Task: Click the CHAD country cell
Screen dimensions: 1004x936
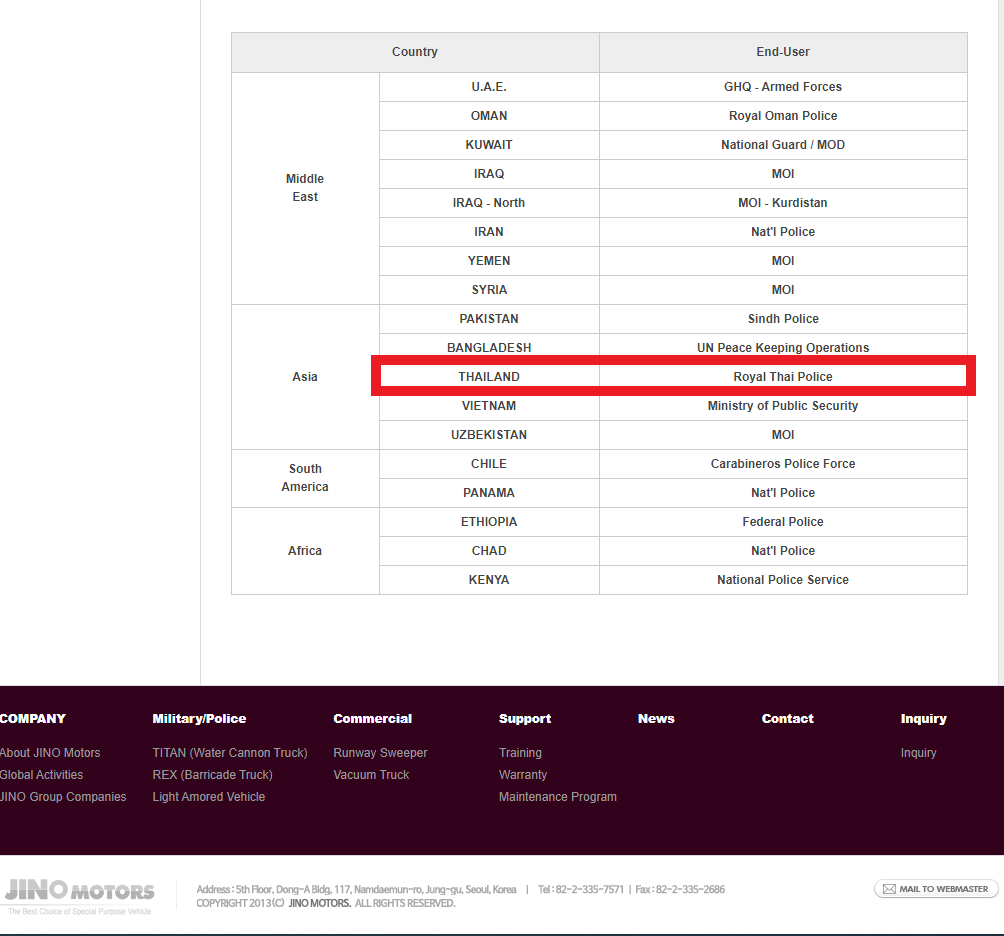Action: pos(489,551)
